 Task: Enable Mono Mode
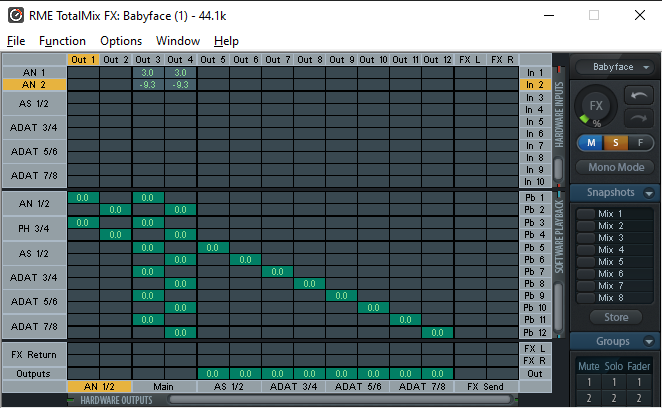click(615, 167)
